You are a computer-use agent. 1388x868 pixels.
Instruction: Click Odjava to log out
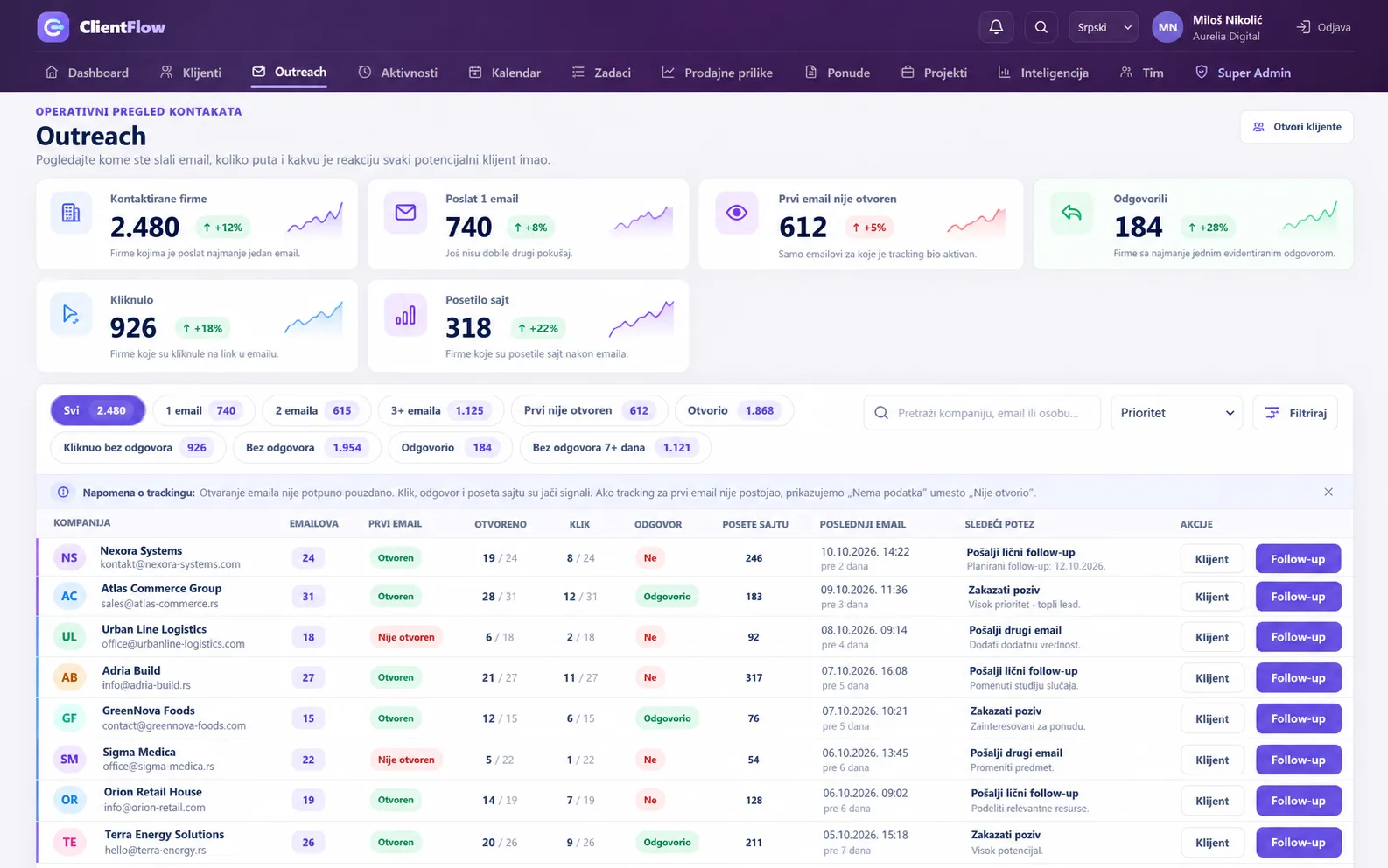click(x=1323, y=27)
